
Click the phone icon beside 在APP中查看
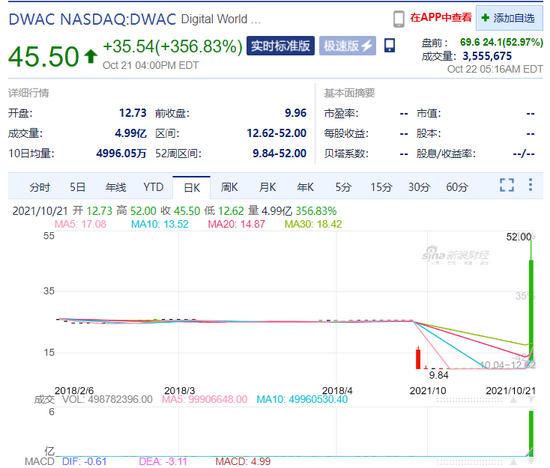coord(398,19)
